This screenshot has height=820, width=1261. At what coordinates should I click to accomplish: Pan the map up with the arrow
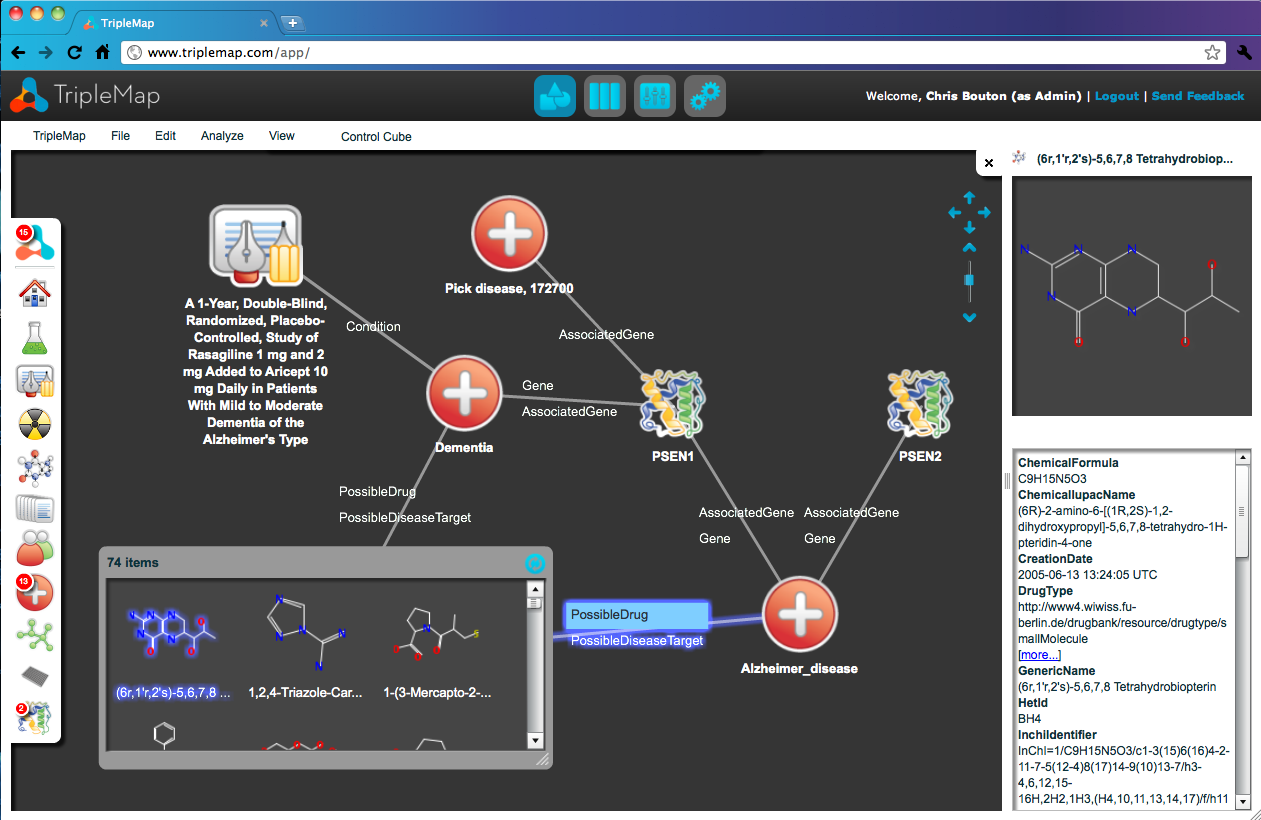(969, 198)
